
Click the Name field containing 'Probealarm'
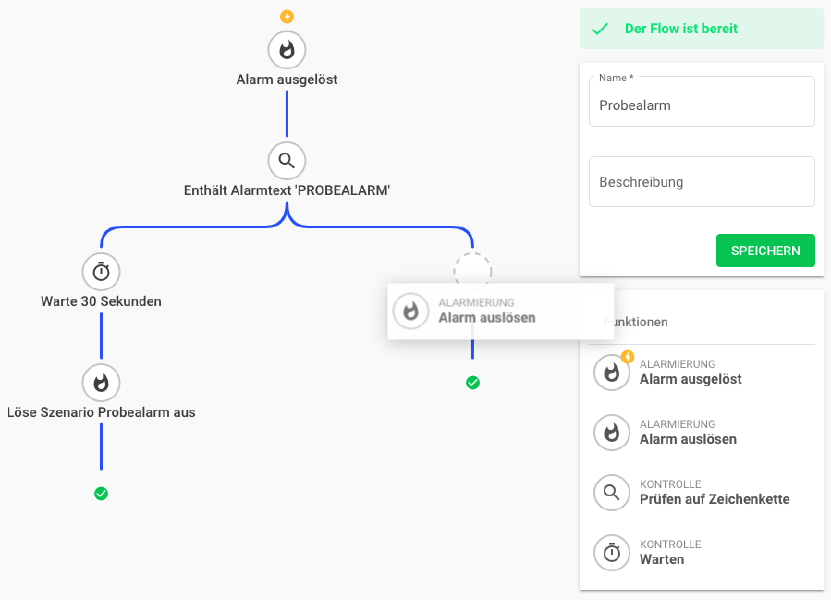click(701, 105)
